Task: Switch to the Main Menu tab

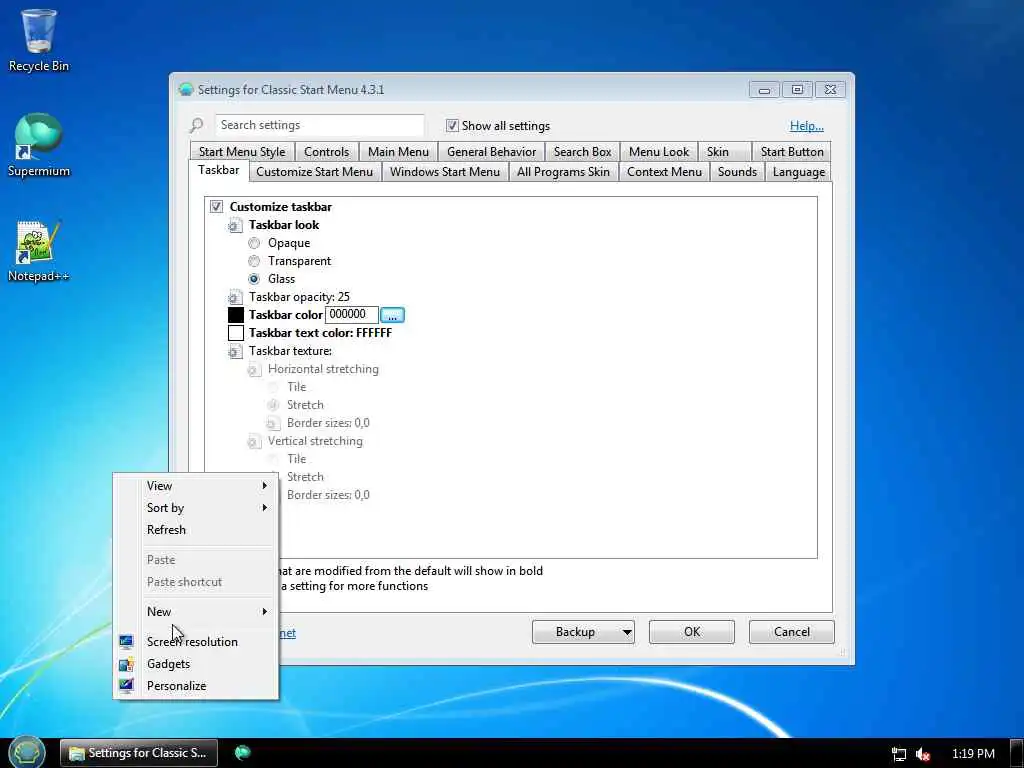Action: pyautogui.click(x=398, y=152)
